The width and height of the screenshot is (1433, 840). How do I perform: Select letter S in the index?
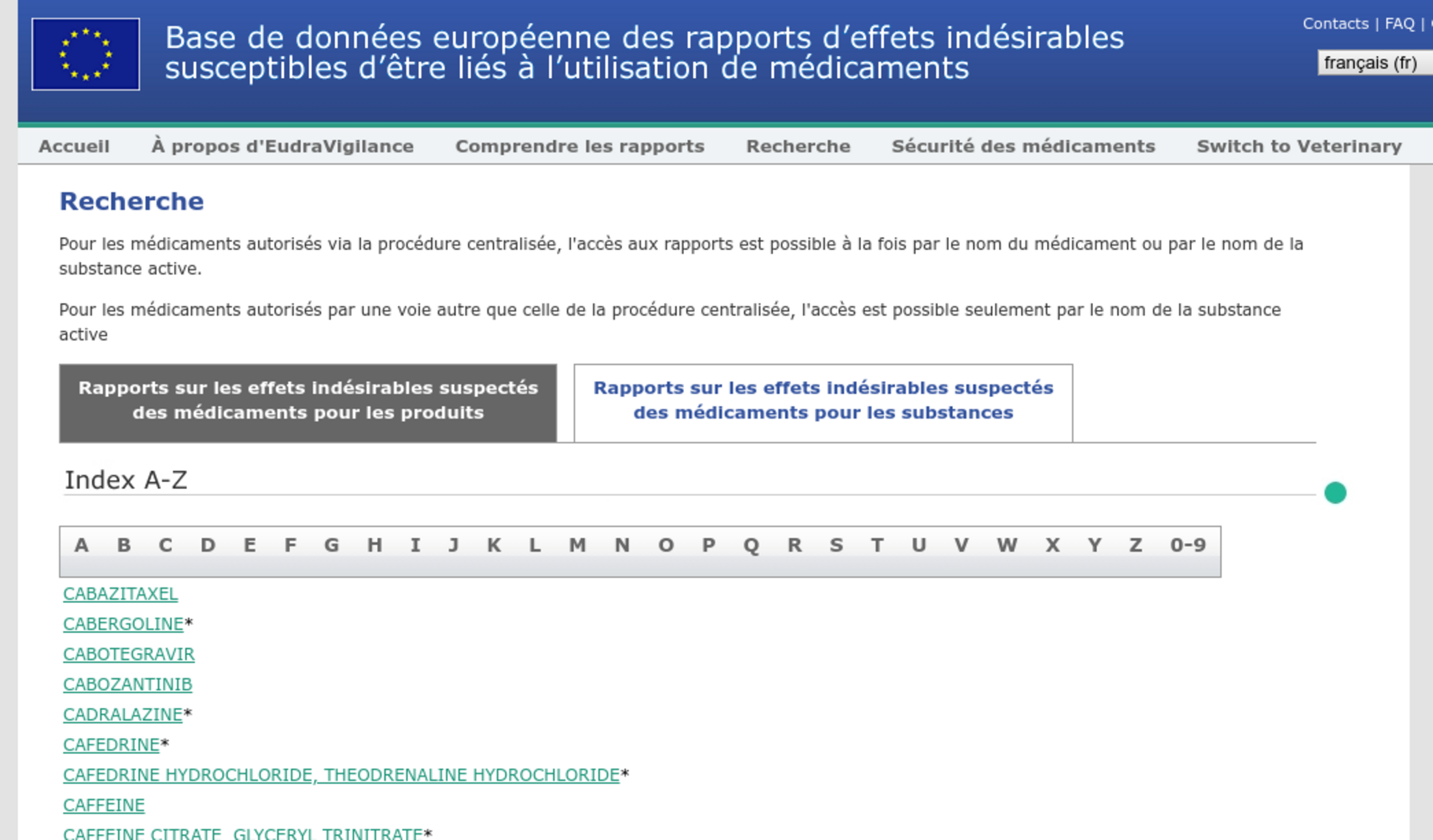pyautogui.click(x=836, y=545)
